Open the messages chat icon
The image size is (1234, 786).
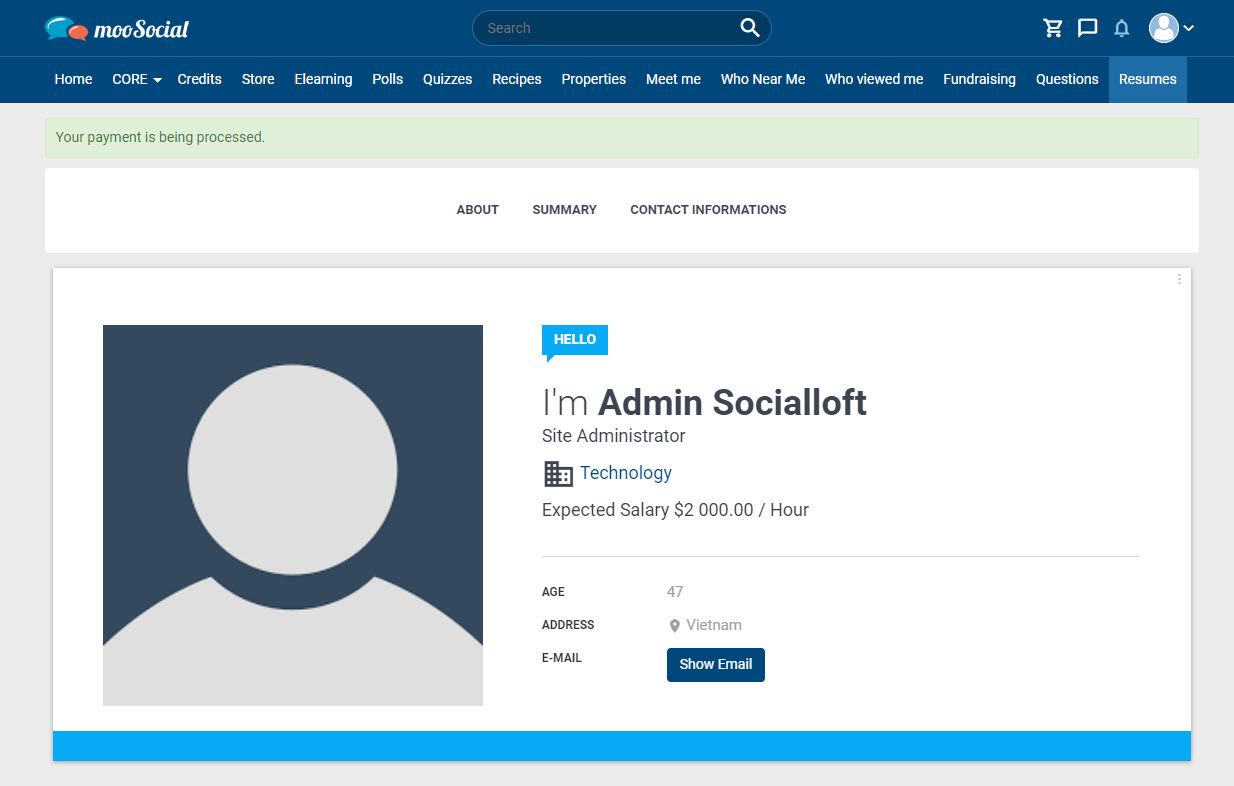pyautogui.click(x=1087, y=28)
